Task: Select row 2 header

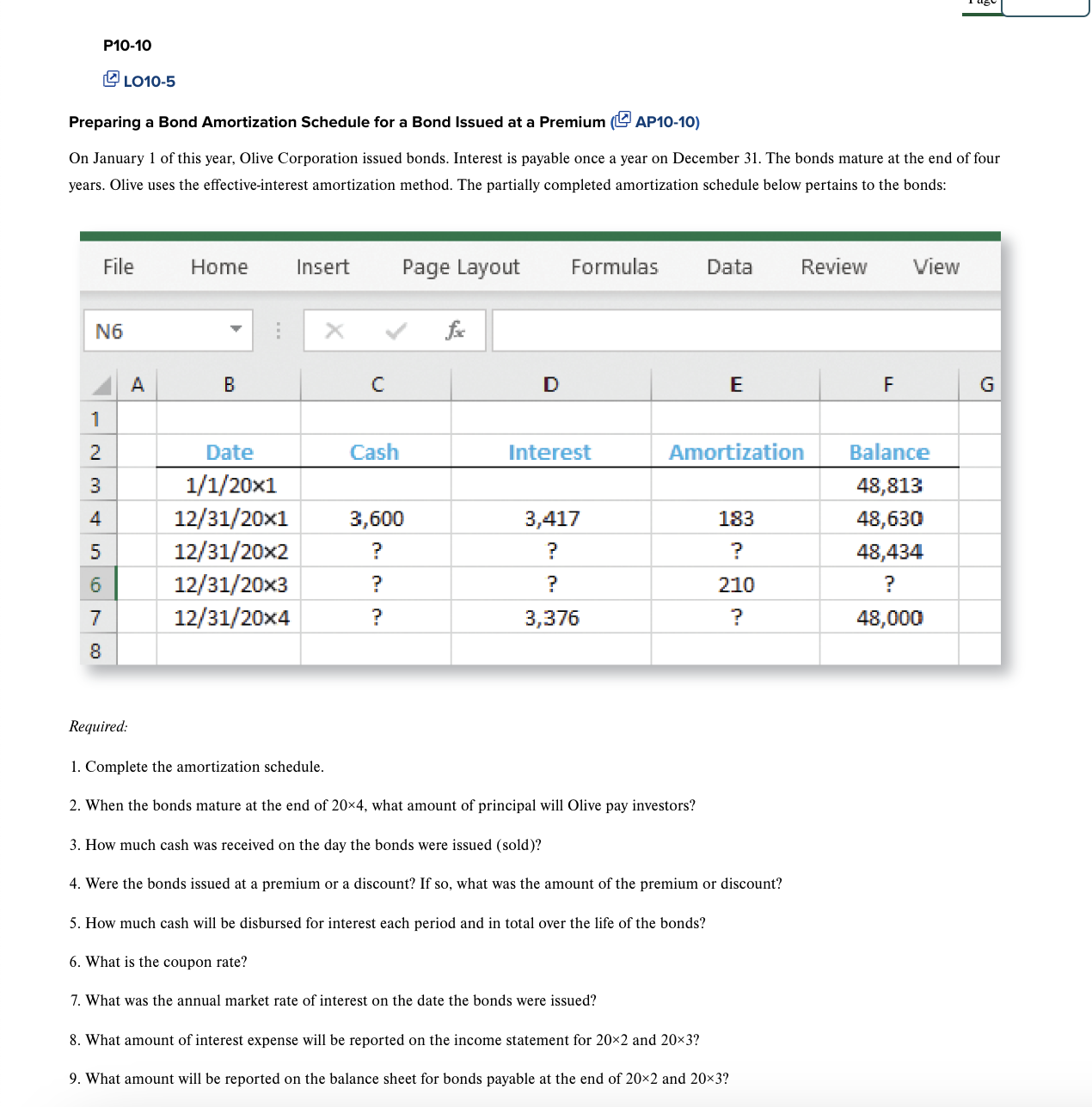Action: [x=98, y=452]
